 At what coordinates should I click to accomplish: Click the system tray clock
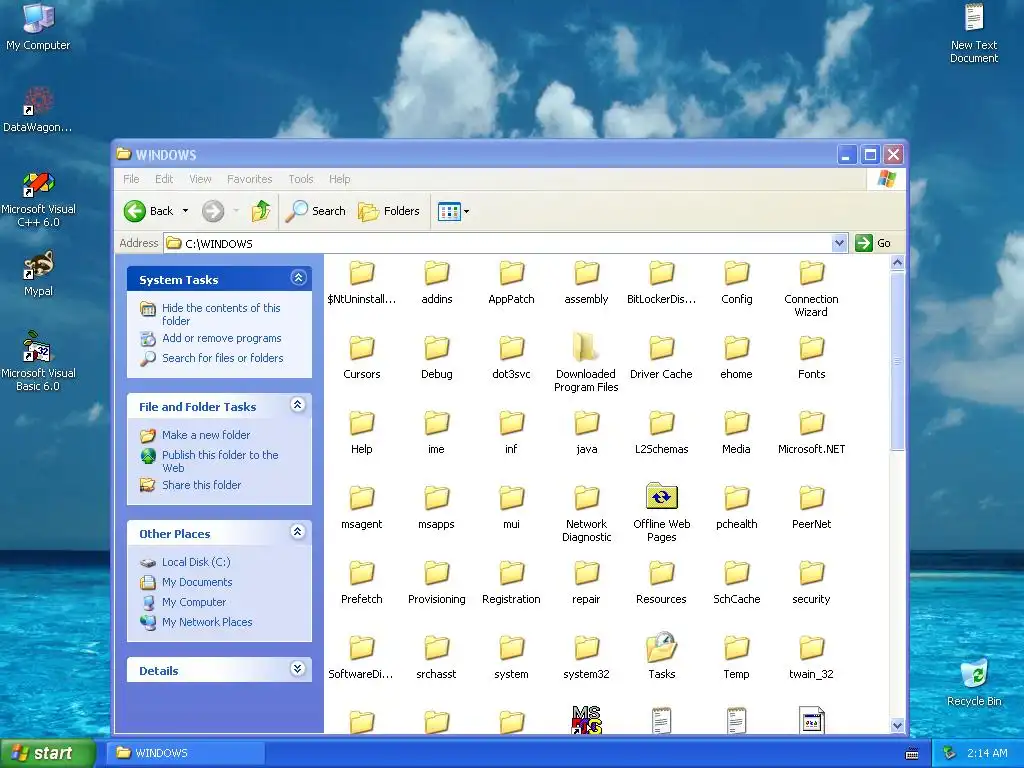(987, 753)
